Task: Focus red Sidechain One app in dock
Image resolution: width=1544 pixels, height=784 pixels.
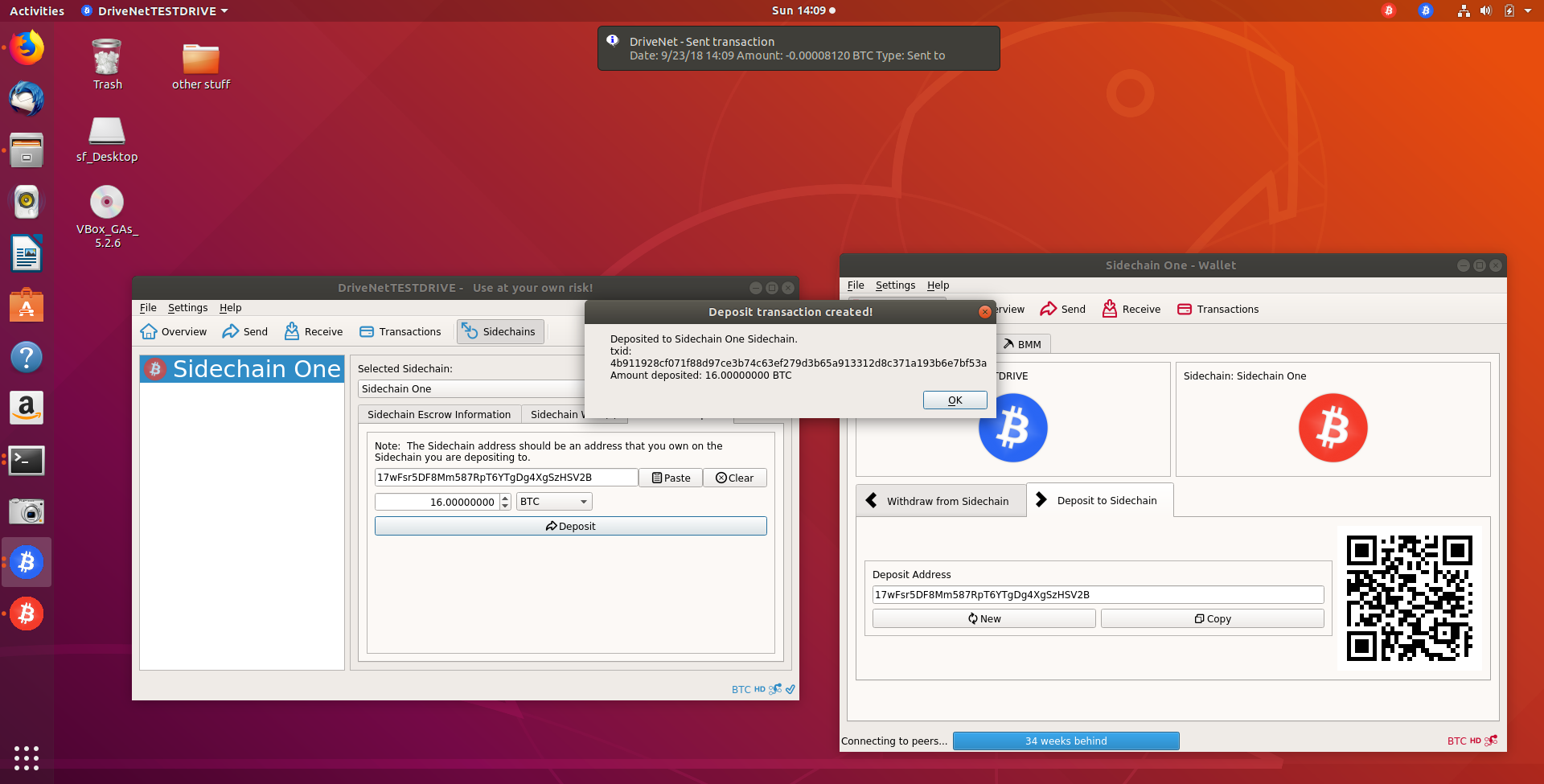Action: [x=27, y=614]
